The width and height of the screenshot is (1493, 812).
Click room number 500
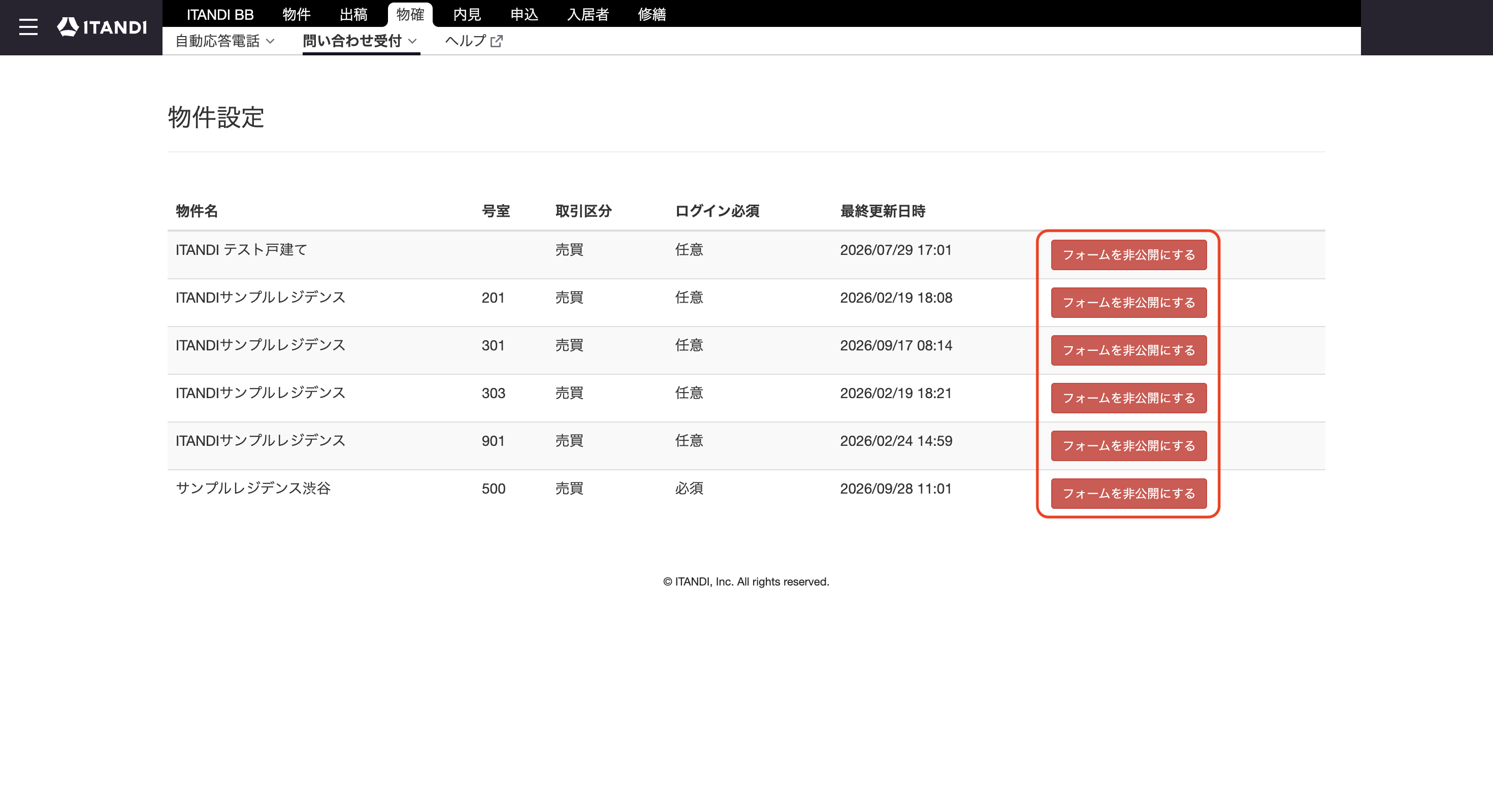tap(493, 489)
